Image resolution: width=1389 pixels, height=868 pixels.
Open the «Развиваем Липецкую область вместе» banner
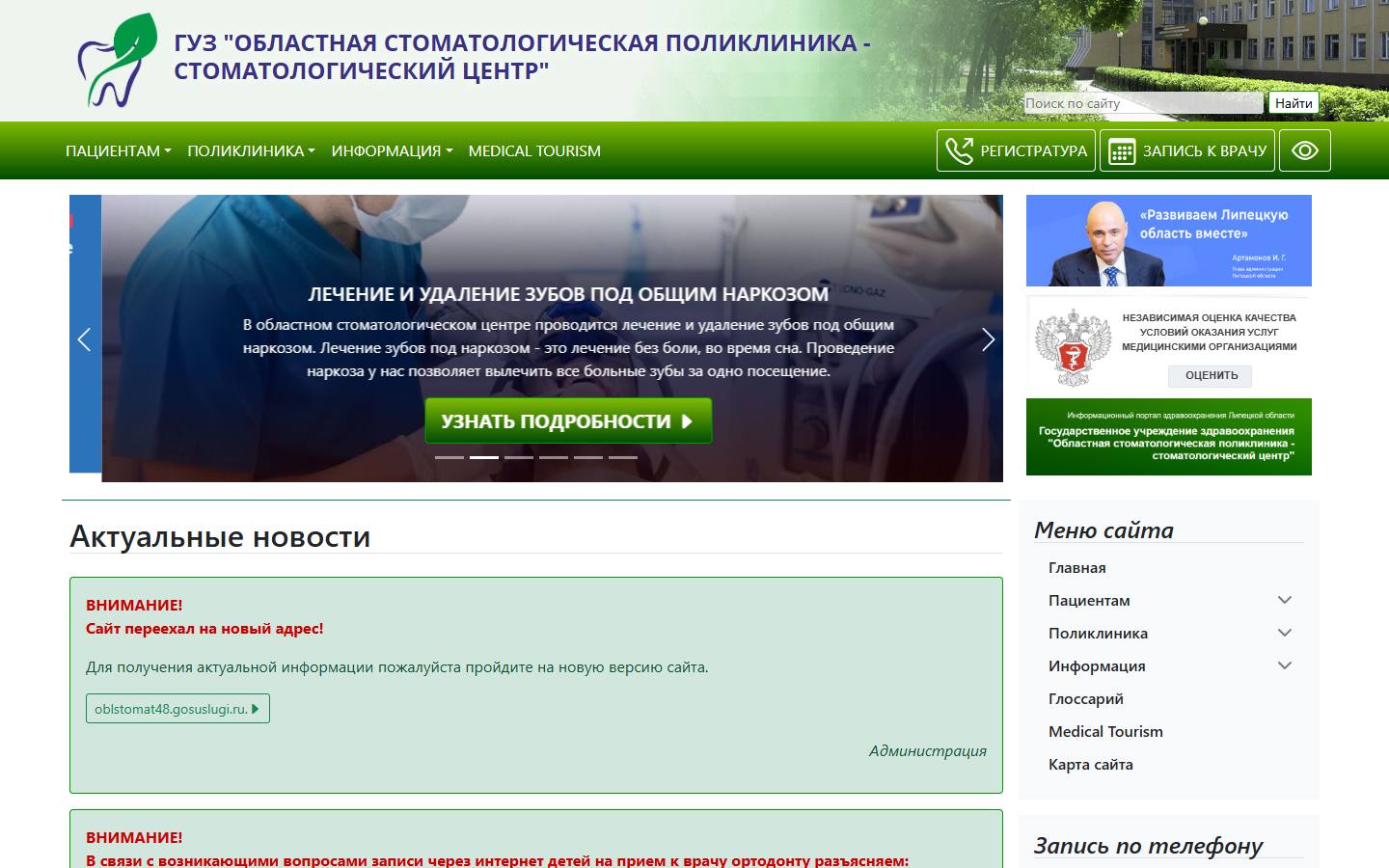[1169, 240]
